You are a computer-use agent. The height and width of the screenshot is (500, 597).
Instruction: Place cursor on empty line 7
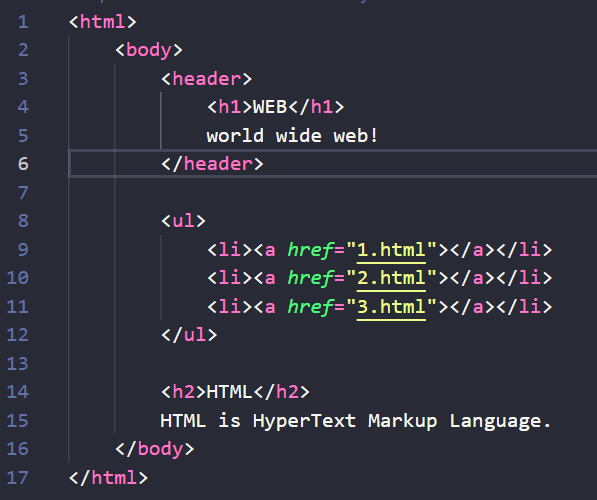point(332,193)
